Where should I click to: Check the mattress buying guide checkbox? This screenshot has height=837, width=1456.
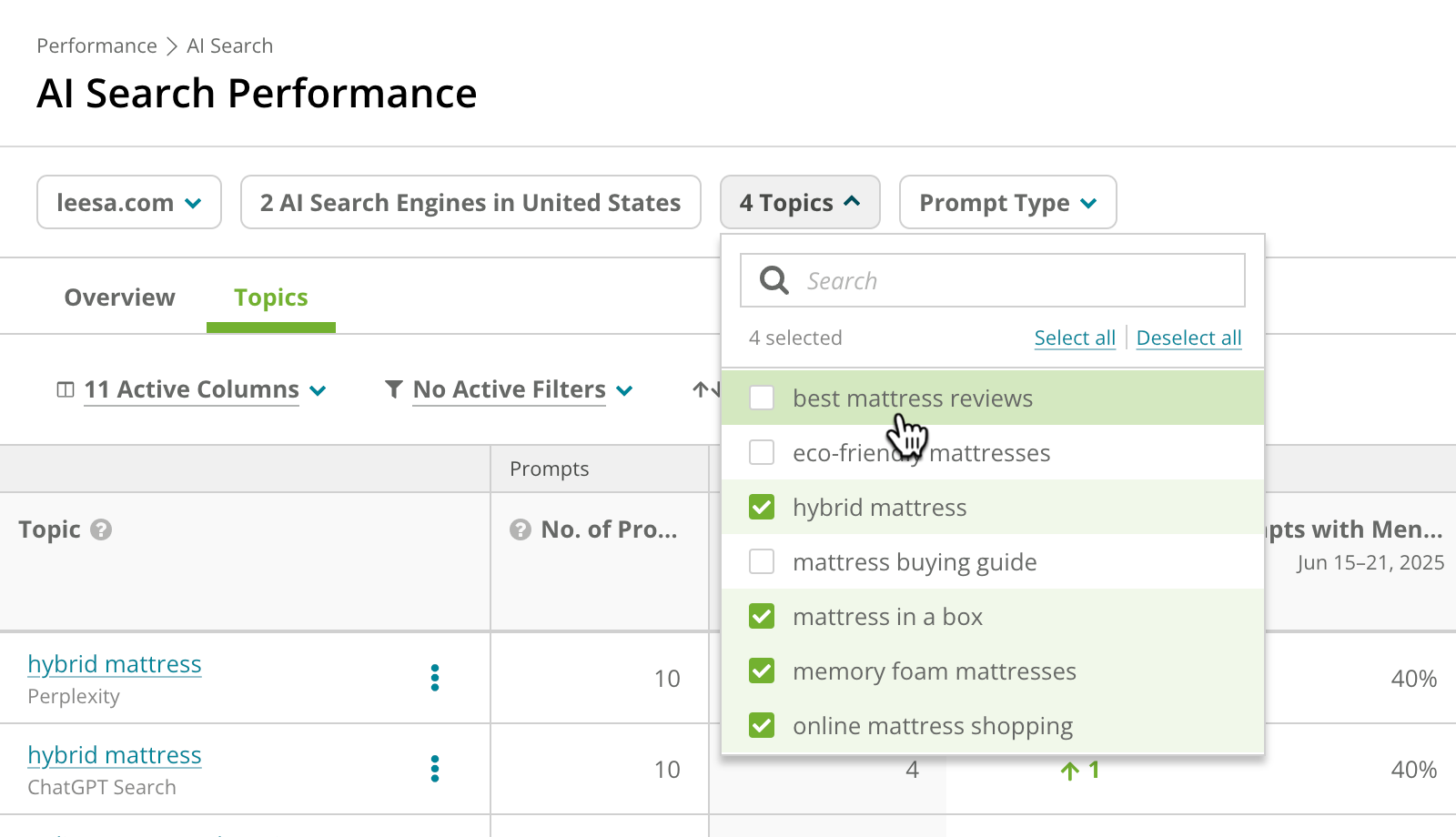coord(762,561)
